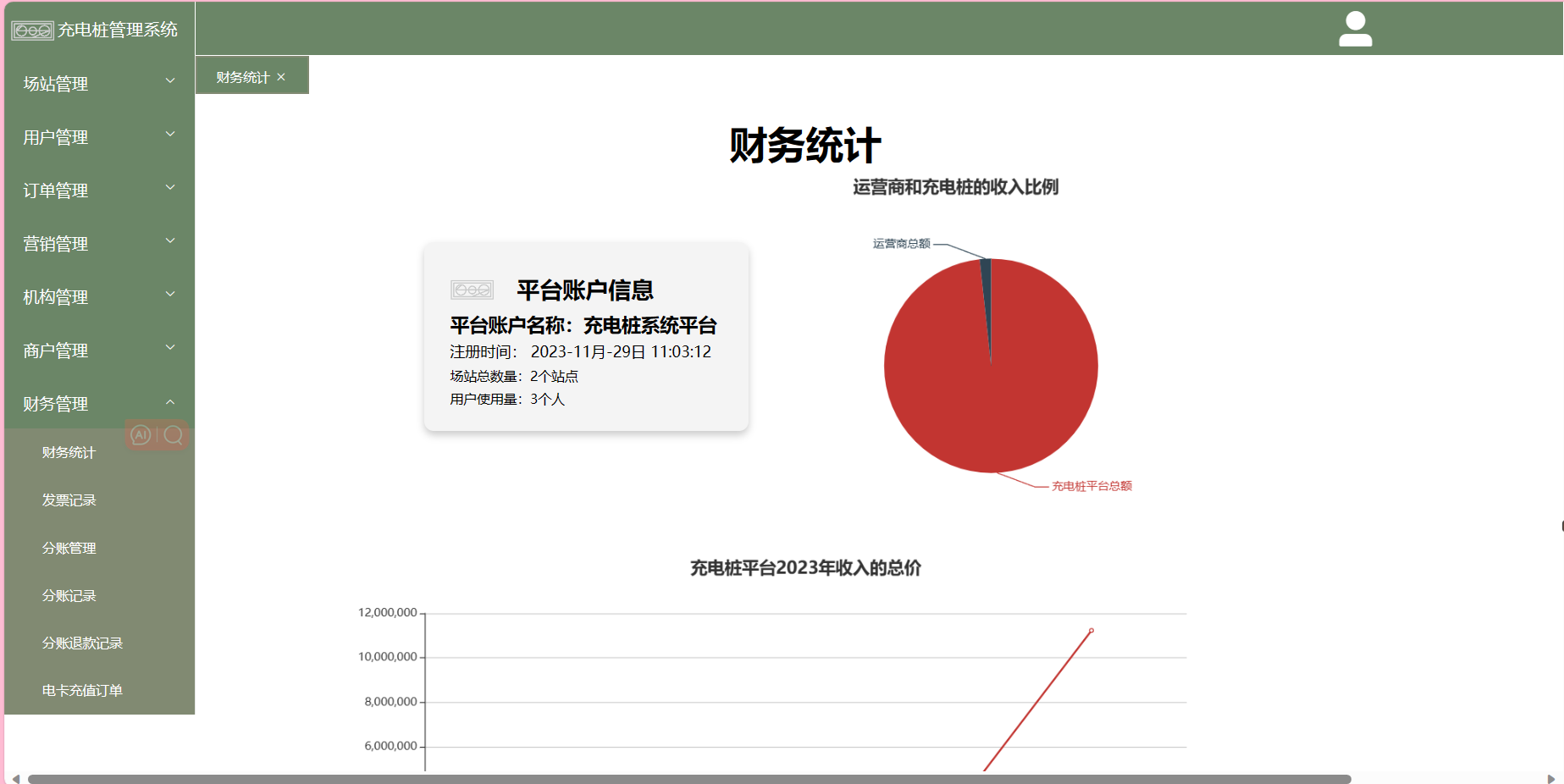Screen dimensions: 1564x784
Task: Click the 6,000,000 axis label
Action: pyautogui.click(x=390, y=746)
